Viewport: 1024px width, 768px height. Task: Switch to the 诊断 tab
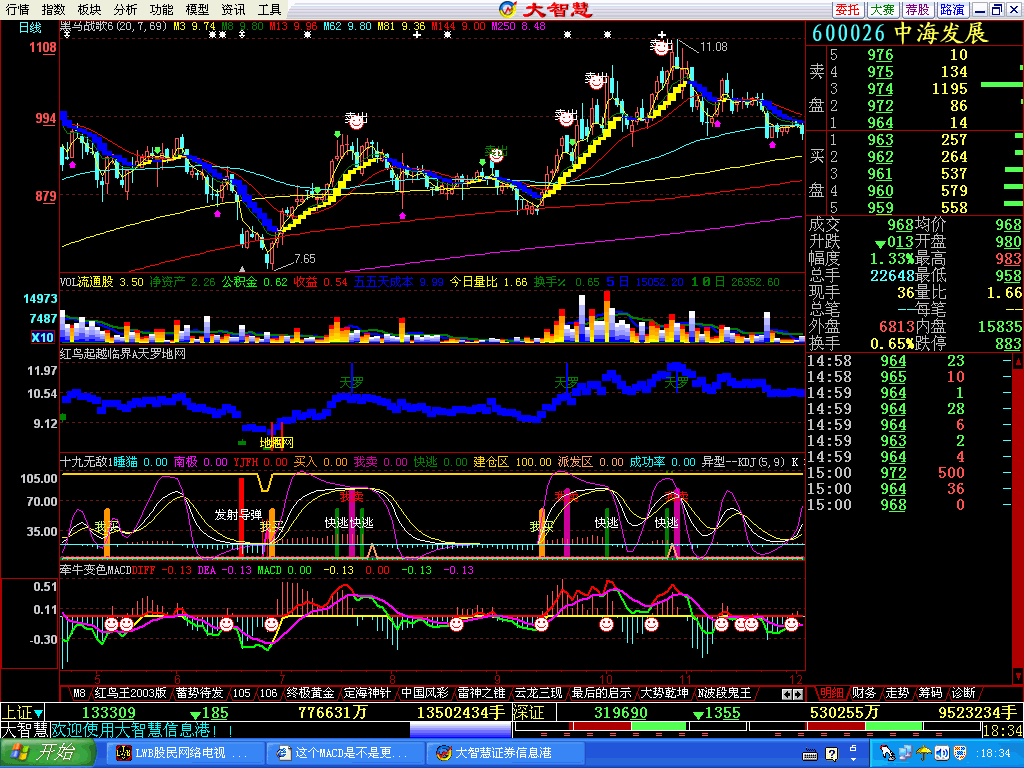pyautogui.click(x=964, y=693)
